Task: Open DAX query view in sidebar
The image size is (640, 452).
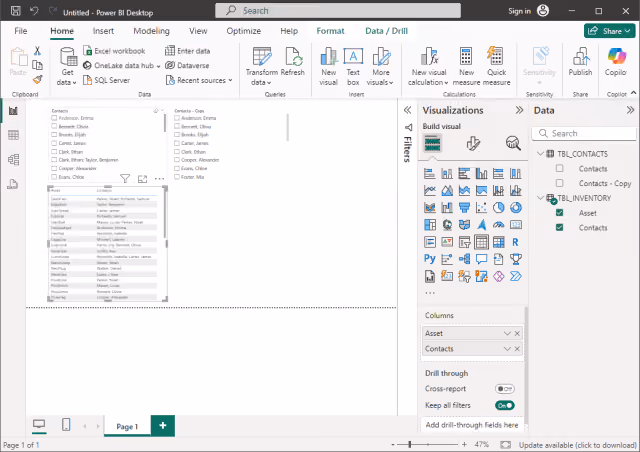Action: 13,184
